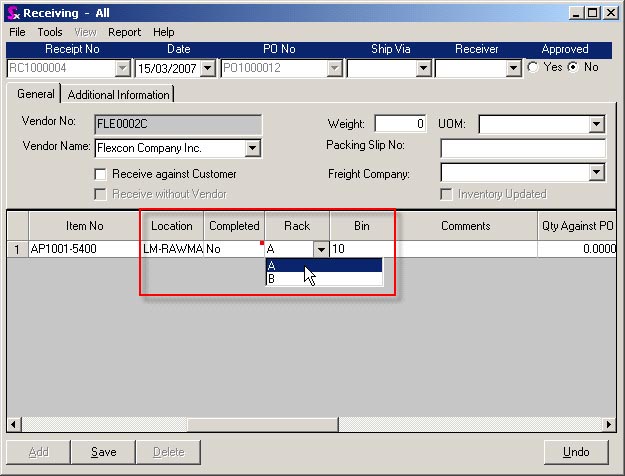Click the application icon in the title bar
The image size is (625, 476).
click(12, 13)
